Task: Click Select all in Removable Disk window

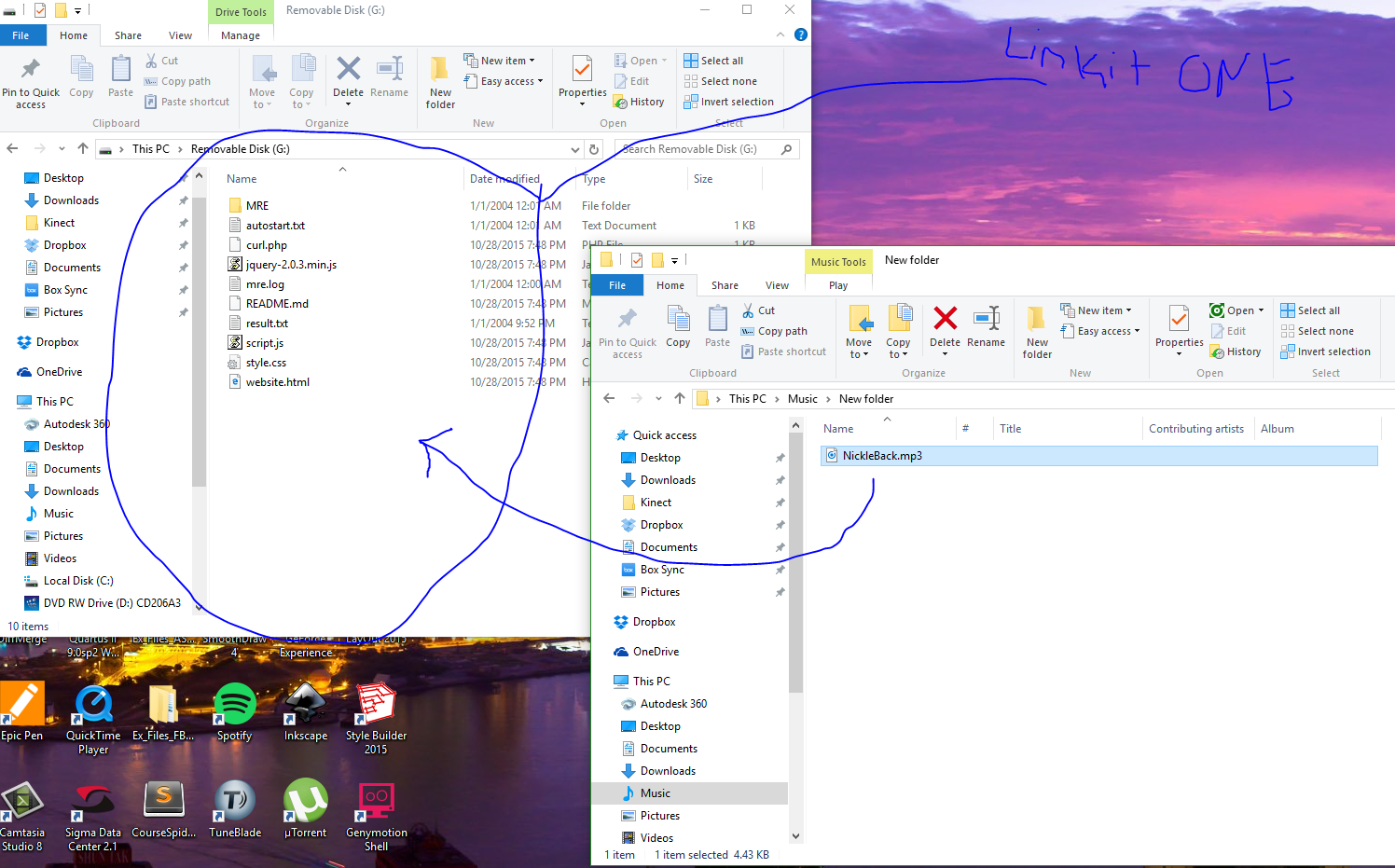Action: (713, 61)
